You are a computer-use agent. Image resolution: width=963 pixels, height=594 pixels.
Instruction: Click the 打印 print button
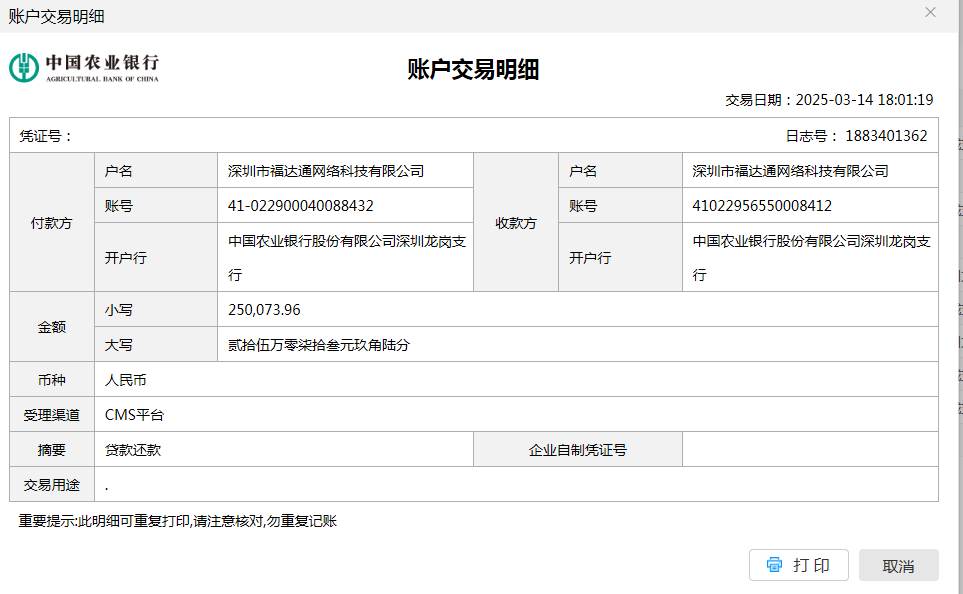[798, 565]
